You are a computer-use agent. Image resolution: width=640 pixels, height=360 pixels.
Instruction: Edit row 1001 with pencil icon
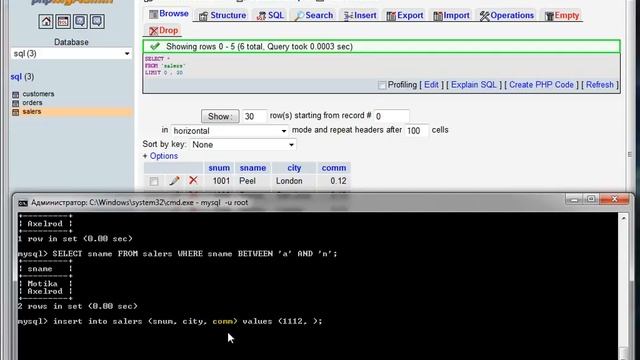tap(174, 180)
